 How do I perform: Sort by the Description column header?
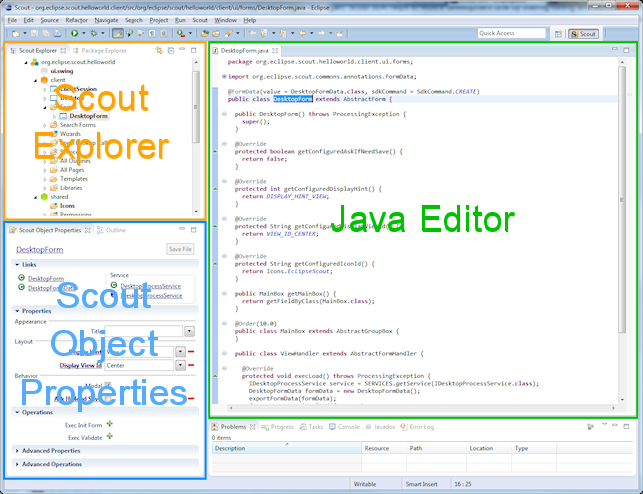coord(287,448)
